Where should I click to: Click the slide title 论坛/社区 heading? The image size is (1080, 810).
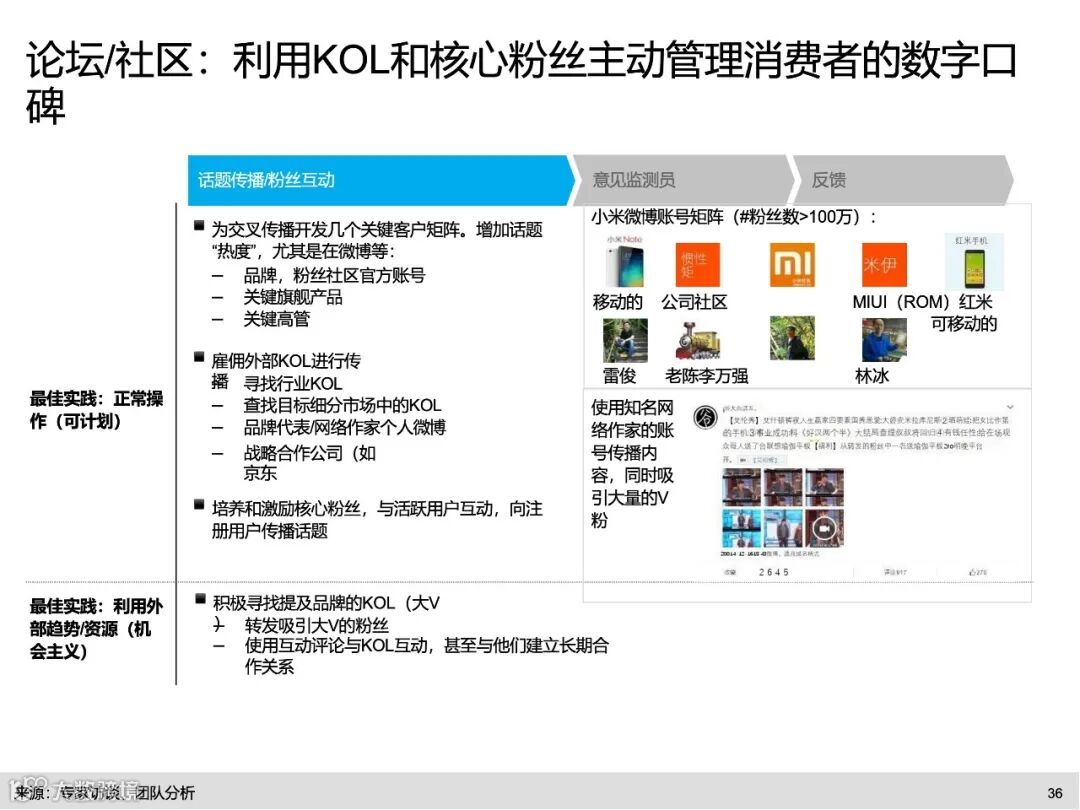point(521,81)
